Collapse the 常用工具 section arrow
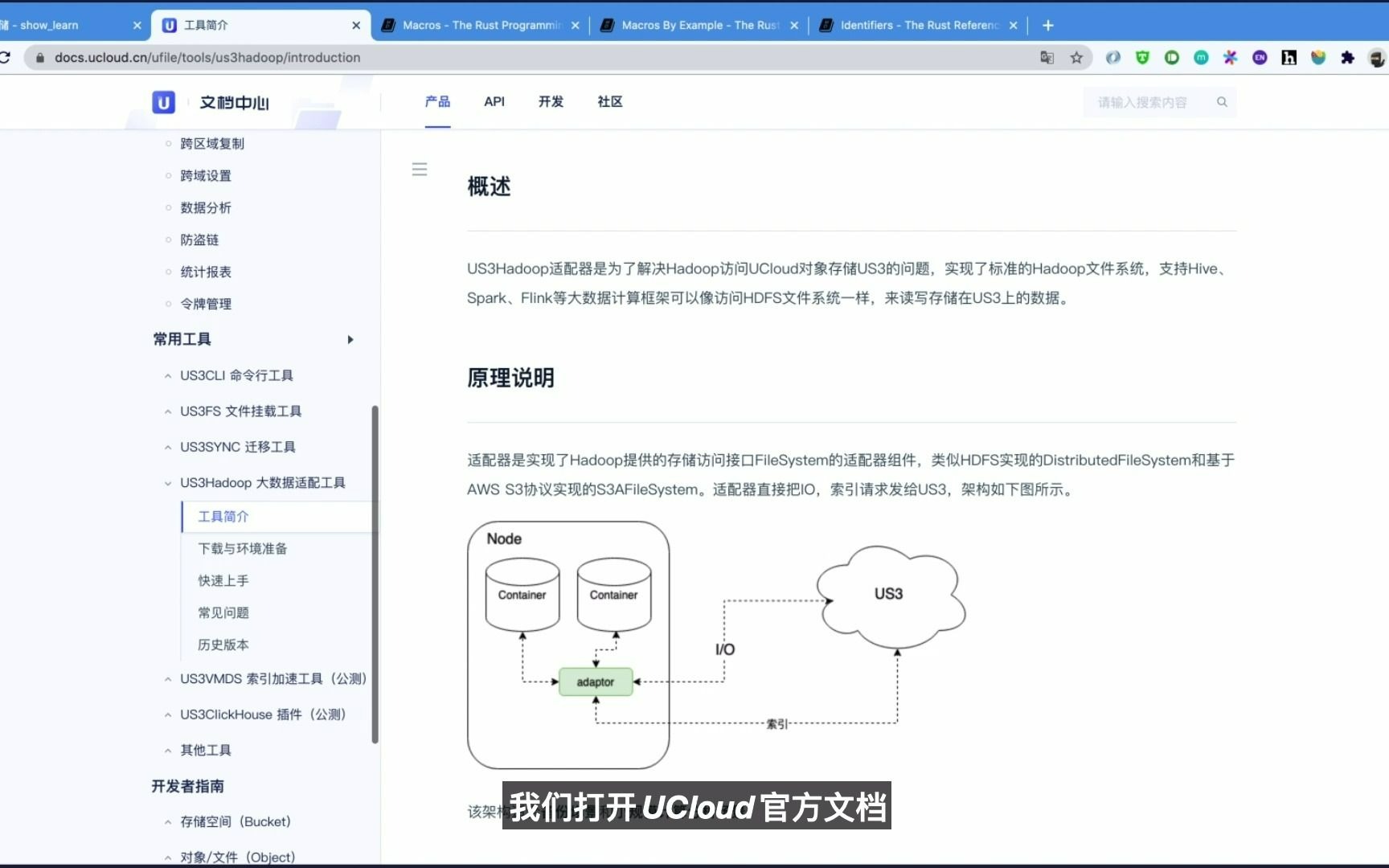 (x=350, y=339)
